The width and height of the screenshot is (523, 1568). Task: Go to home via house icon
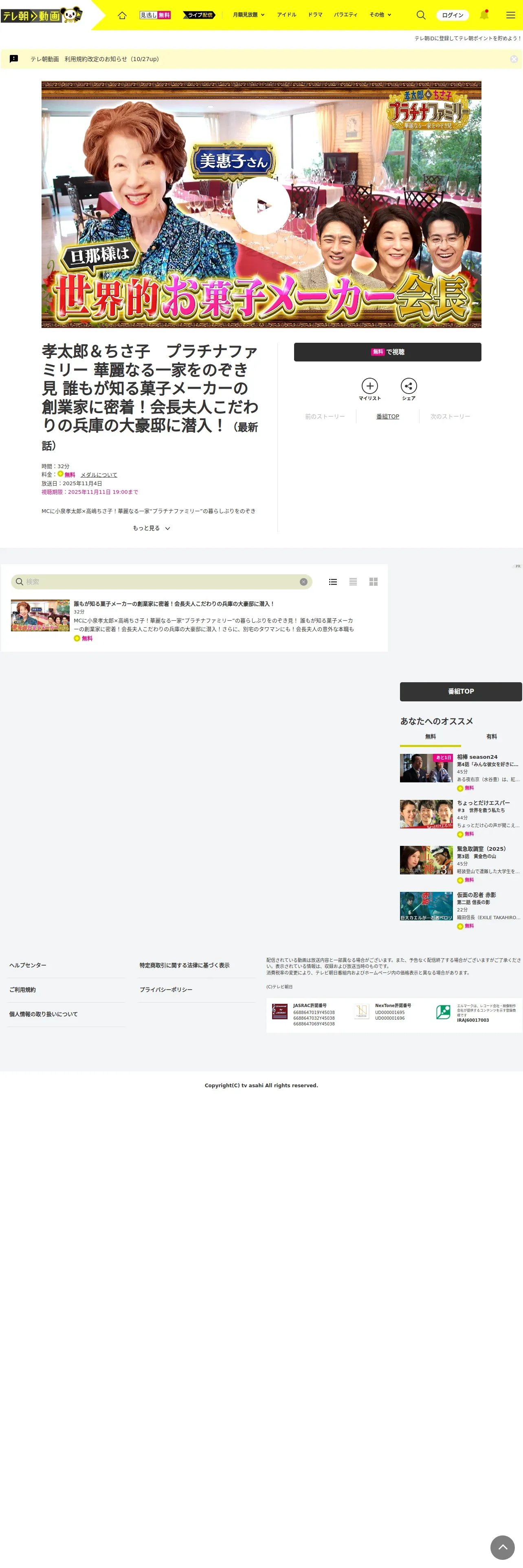point(122,15)
